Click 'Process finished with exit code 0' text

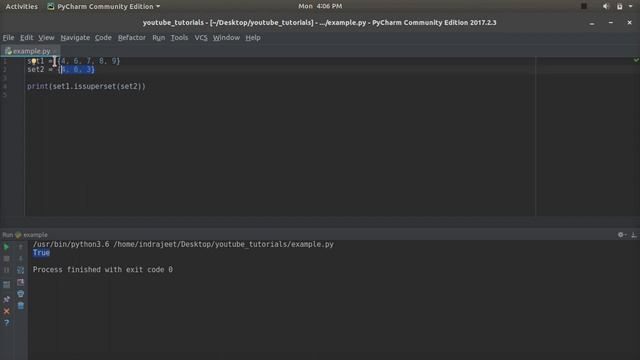[102, 270]
